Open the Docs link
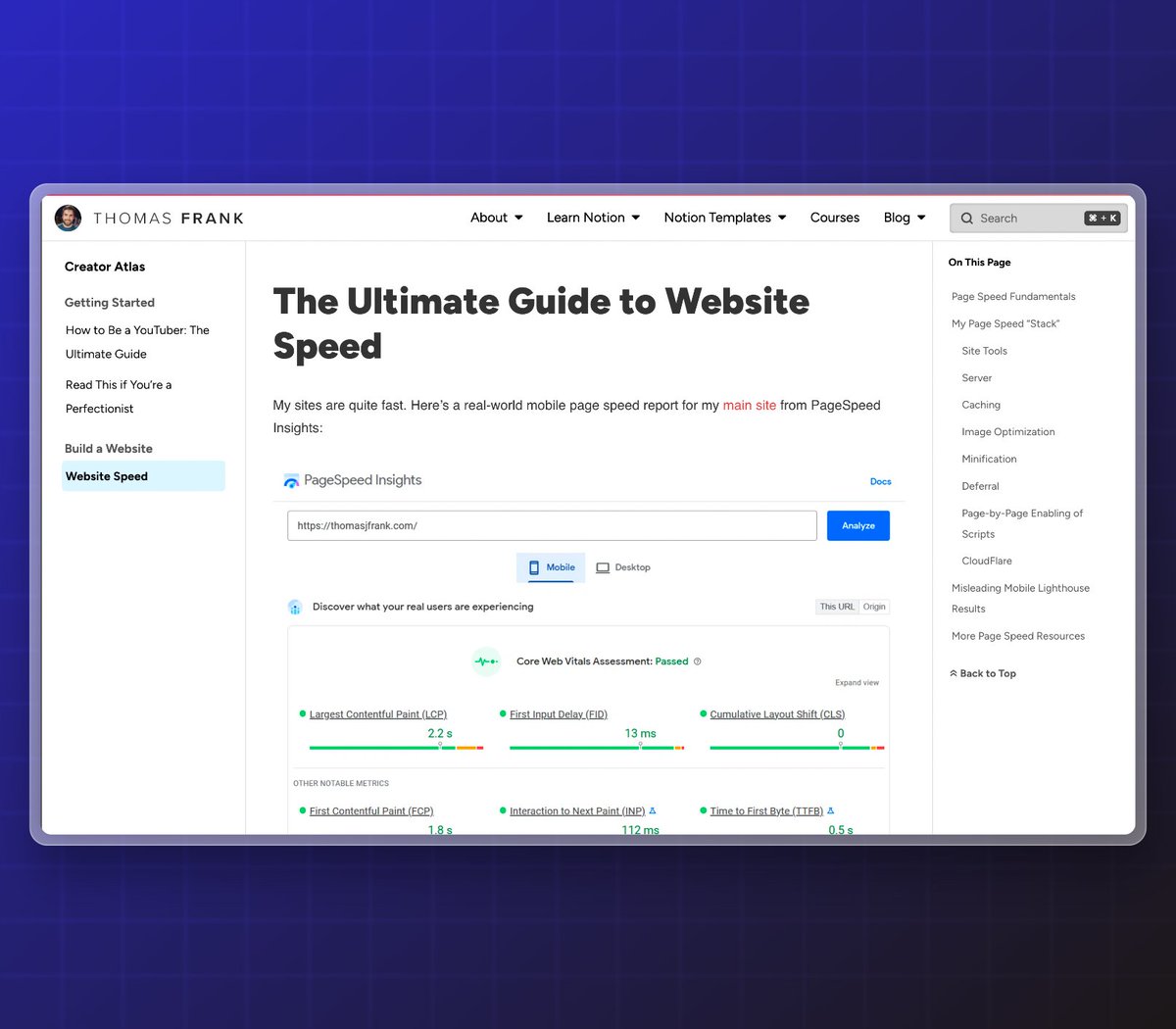This screenshot has width=1176, height=1029. pos(881,481)
